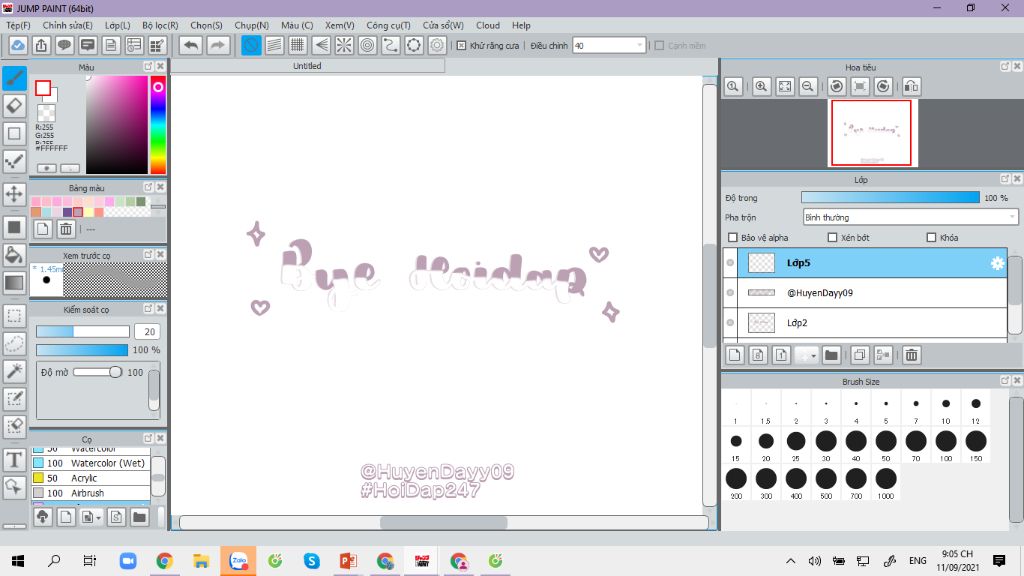
Task: Select the Text tool
Action: (x=14, y=460)
